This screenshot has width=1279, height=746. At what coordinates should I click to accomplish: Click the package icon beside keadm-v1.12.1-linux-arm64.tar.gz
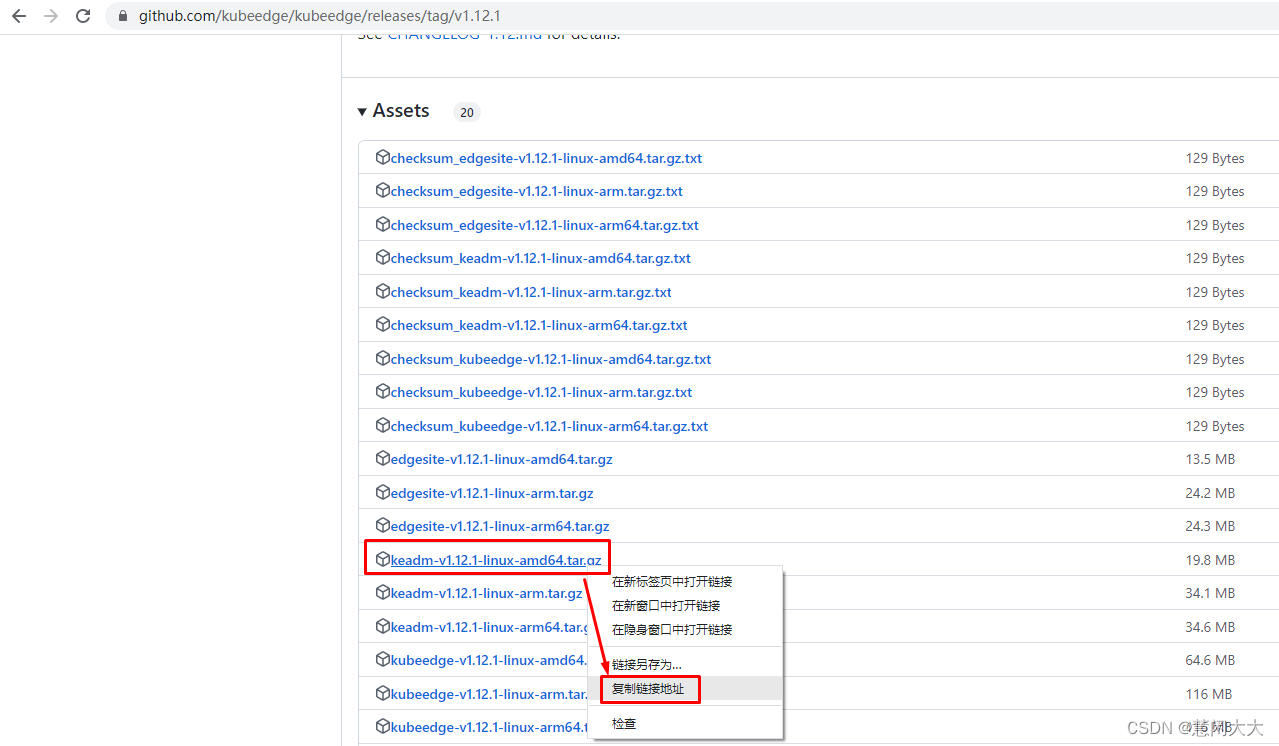point(382,627)
